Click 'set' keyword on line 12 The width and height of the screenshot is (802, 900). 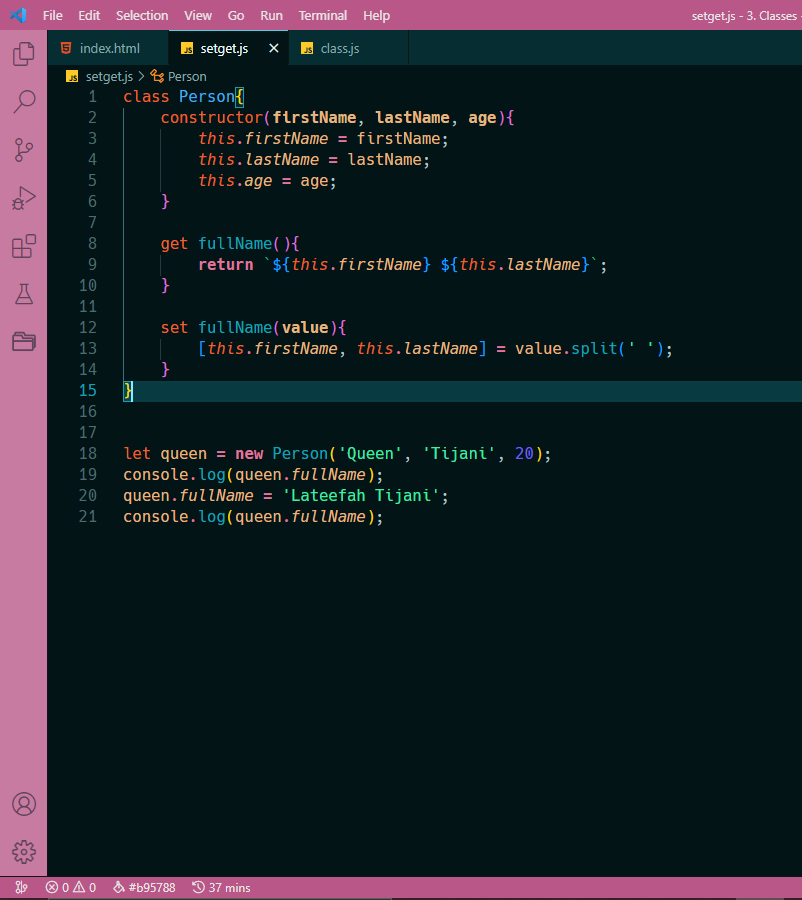tap(174, 328)
